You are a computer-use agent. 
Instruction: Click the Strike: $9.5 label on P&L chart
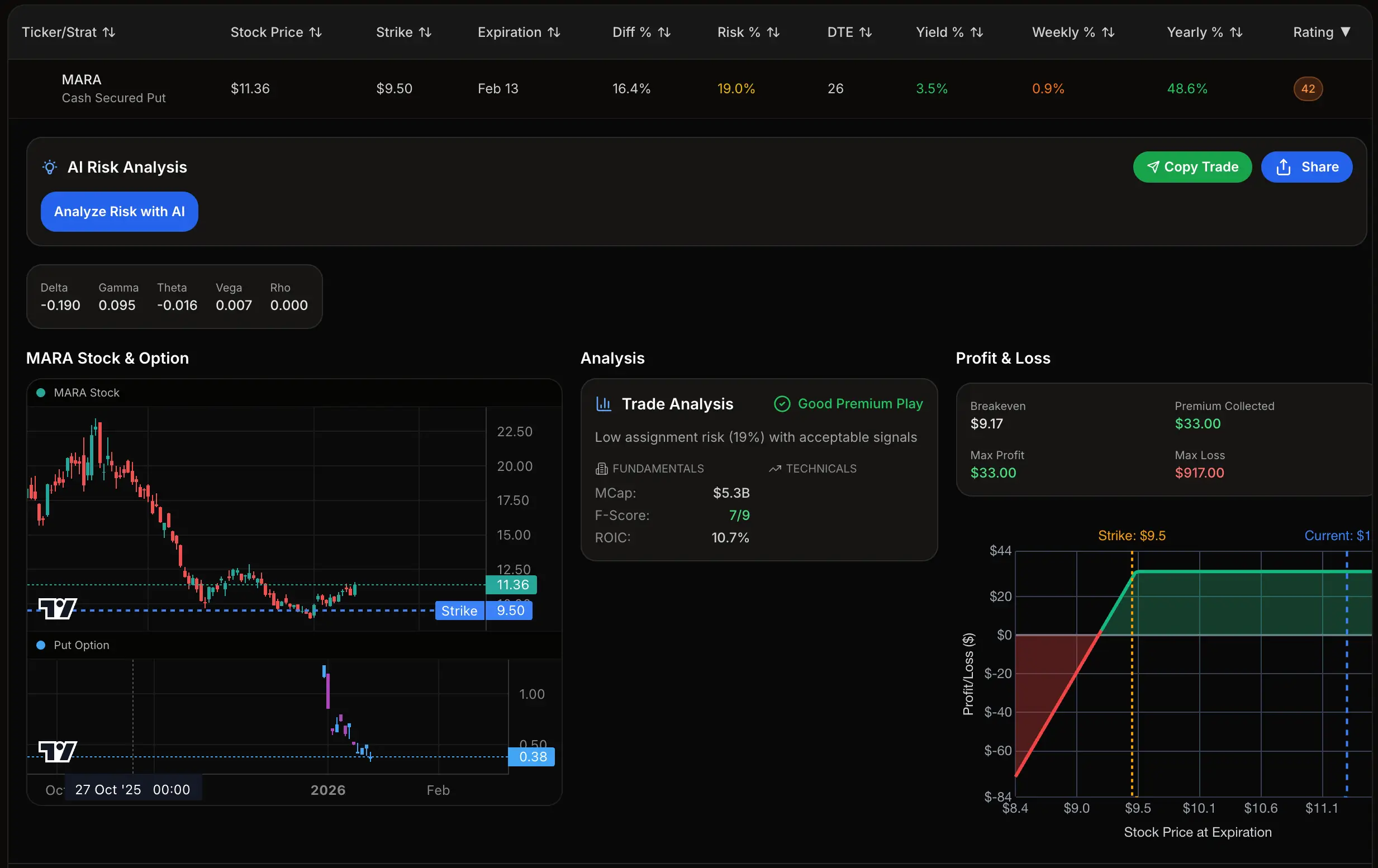(x=1132, y=536)
